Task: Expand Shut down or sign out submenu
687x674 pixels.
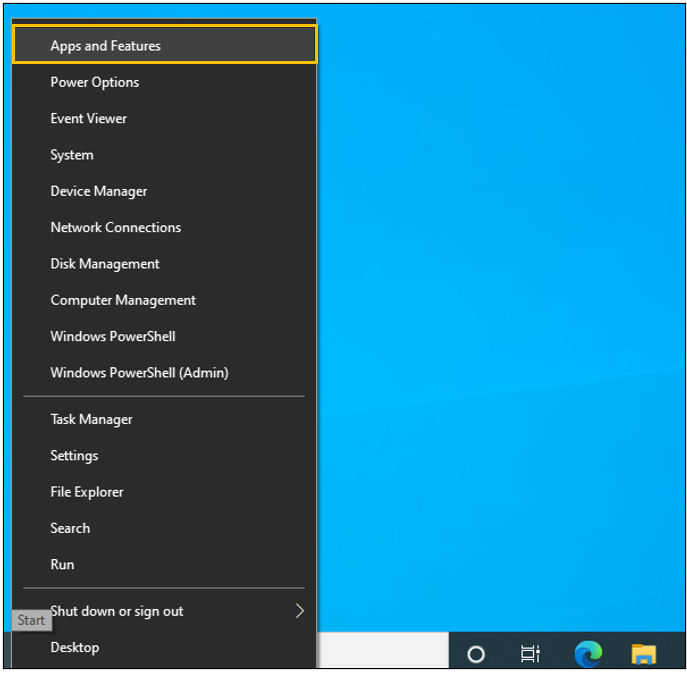Action: [x=164, y=611]
